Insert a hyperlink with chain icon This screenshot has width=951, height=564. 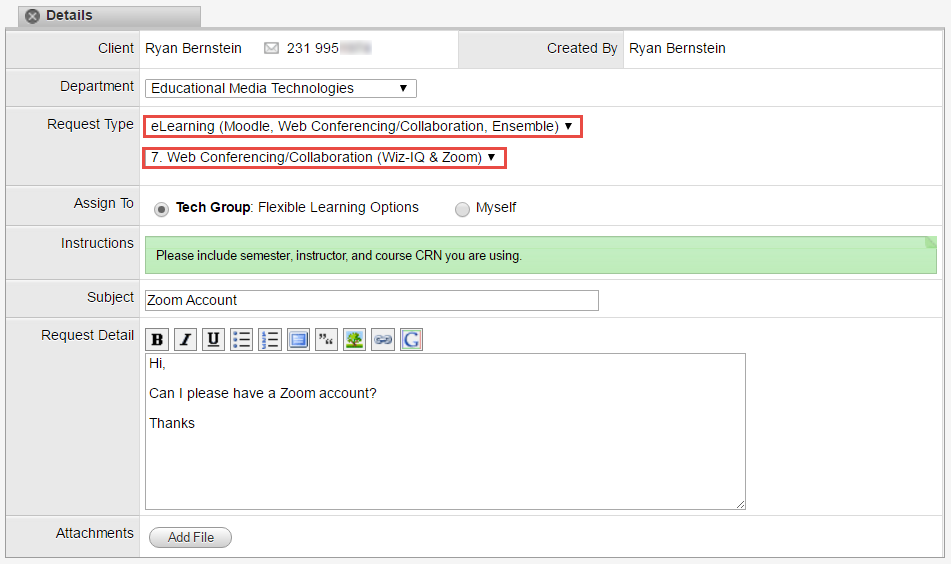[x=383, y=340]
